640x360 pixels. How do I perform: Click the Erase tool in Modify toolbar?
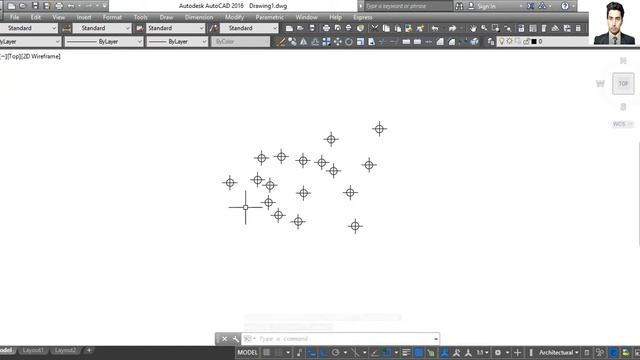click(281, 42)
